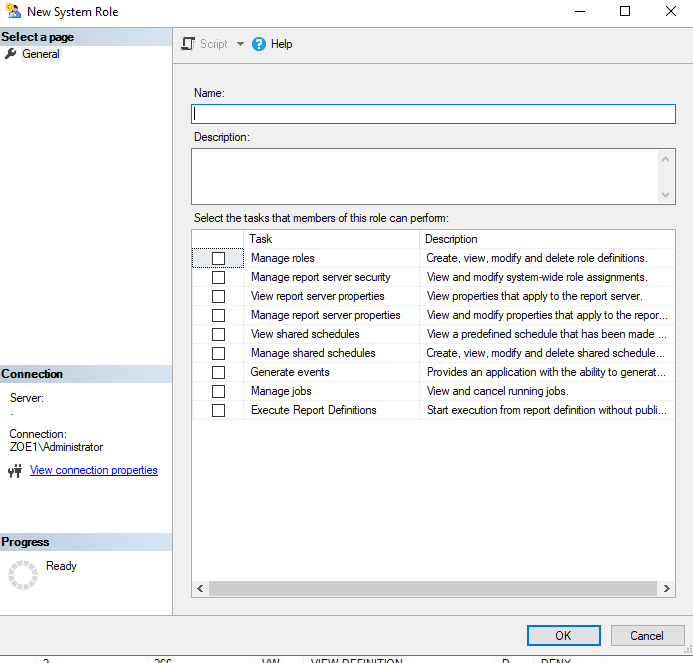This screenshot has width=693, height=663.
Task: Check the Manage jobs checkbox
Action: (218, 392)
